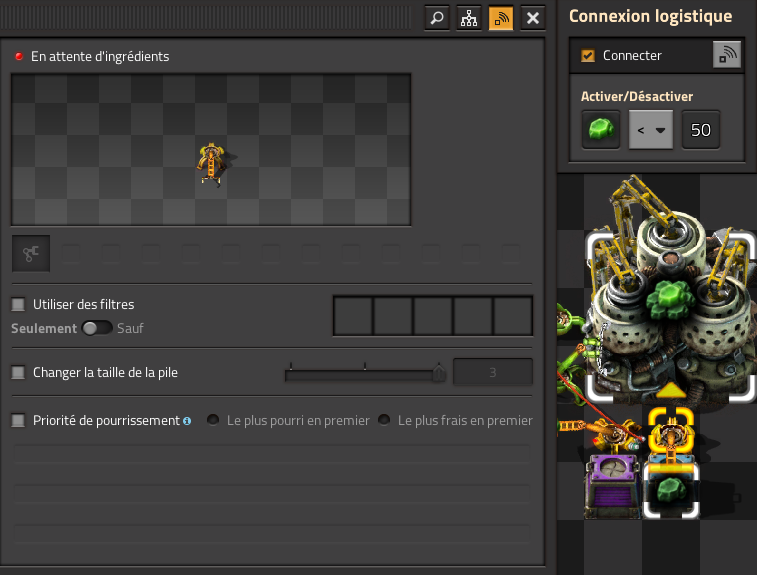Click the magnifying glass search icon

(x=437, y=18)
